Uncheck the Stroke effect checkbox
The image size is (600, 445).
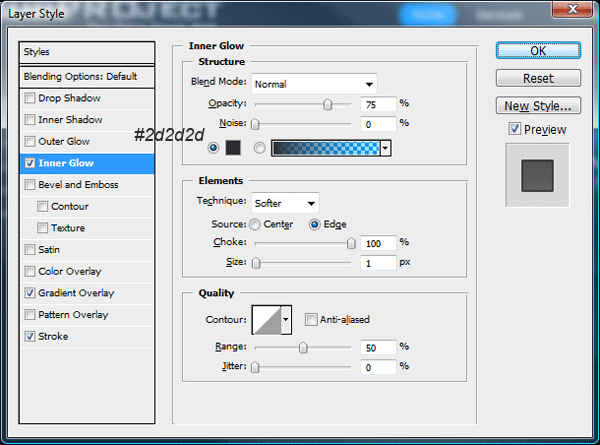point(30,337)
